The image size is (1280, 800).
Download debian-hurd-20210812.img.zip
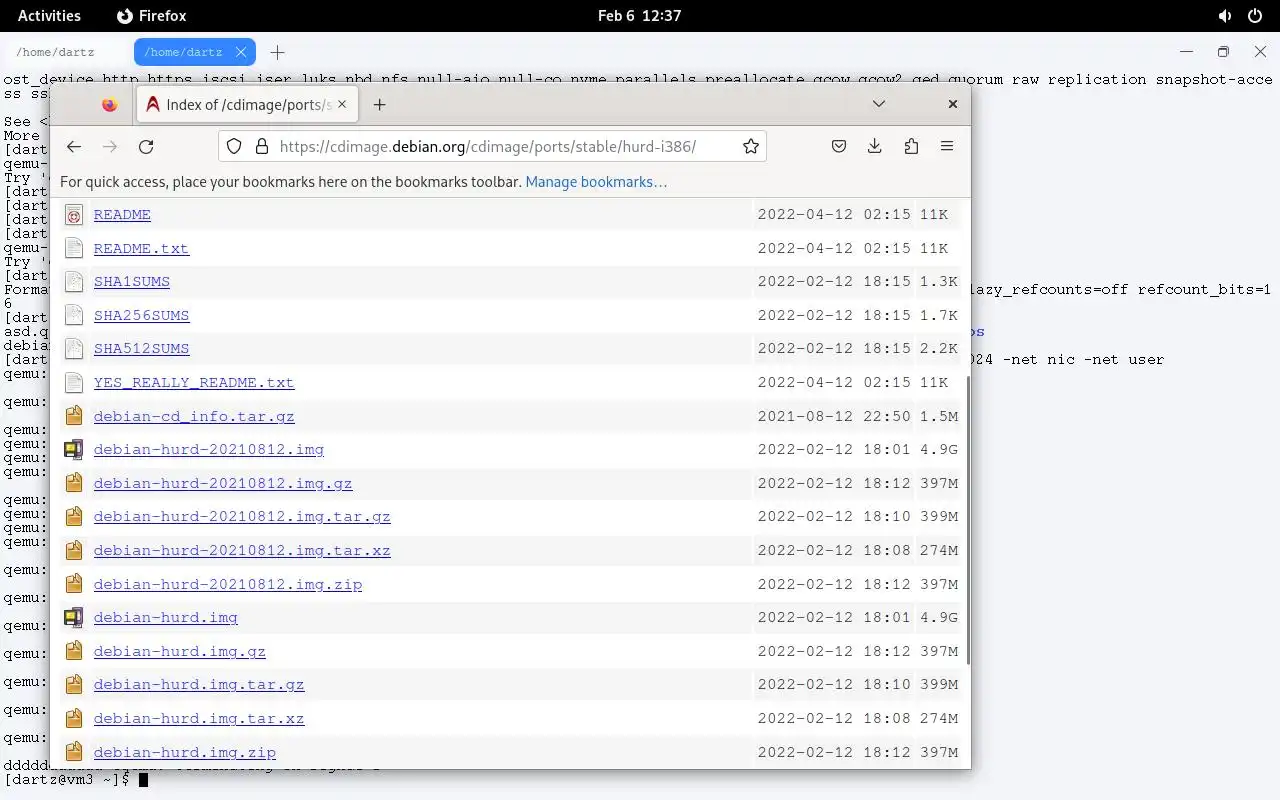click(x=228, y=584)
